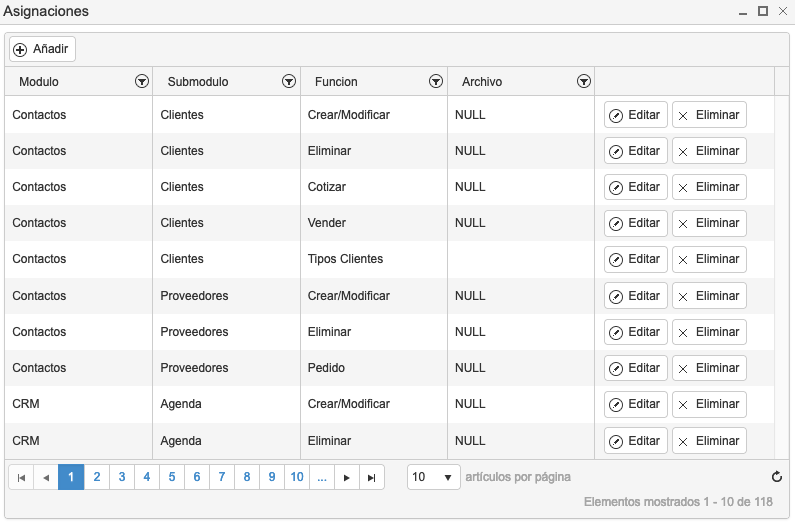This screenshot has width=795, height=525.
Task: Open the Funcion column filter icon
Action: (x=436, y=81)
